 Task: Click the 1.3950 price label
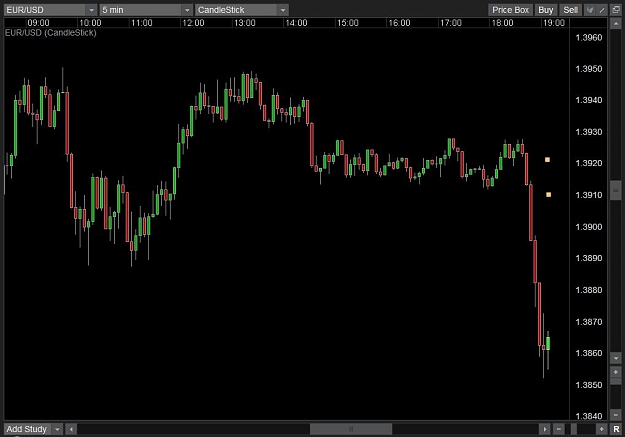point(589,69)
